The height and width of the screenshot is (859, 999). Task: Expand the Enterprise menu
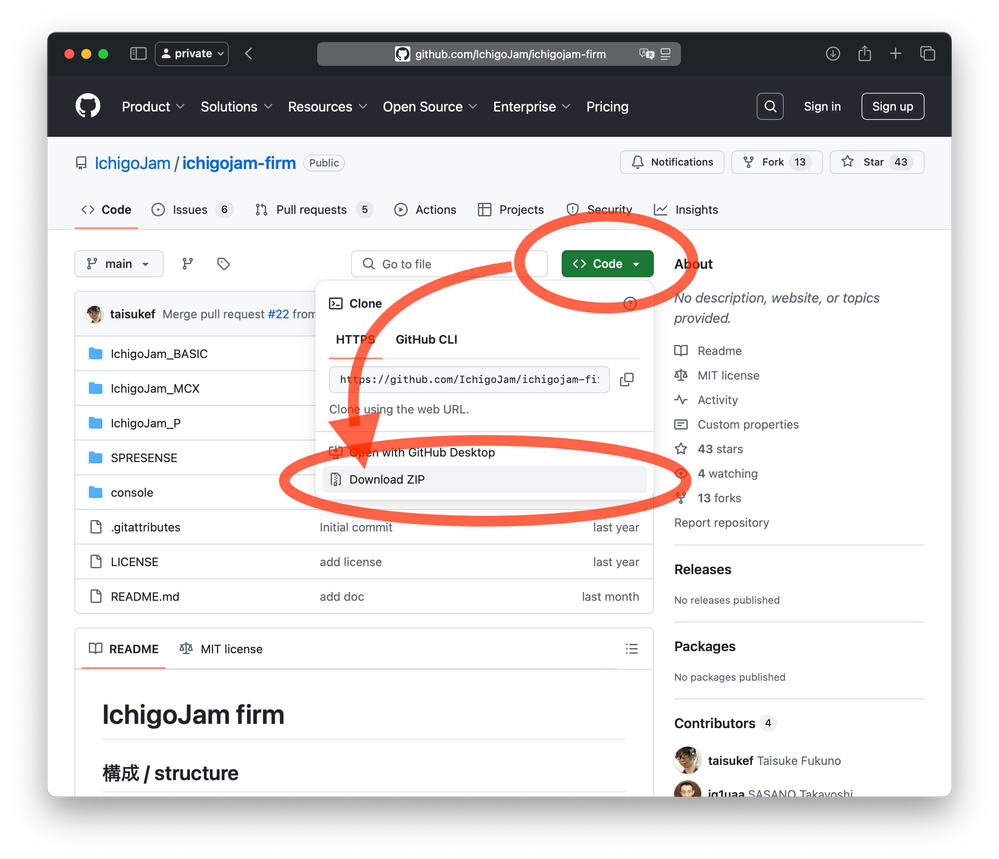pyautogui.click(x=531, y=106)
